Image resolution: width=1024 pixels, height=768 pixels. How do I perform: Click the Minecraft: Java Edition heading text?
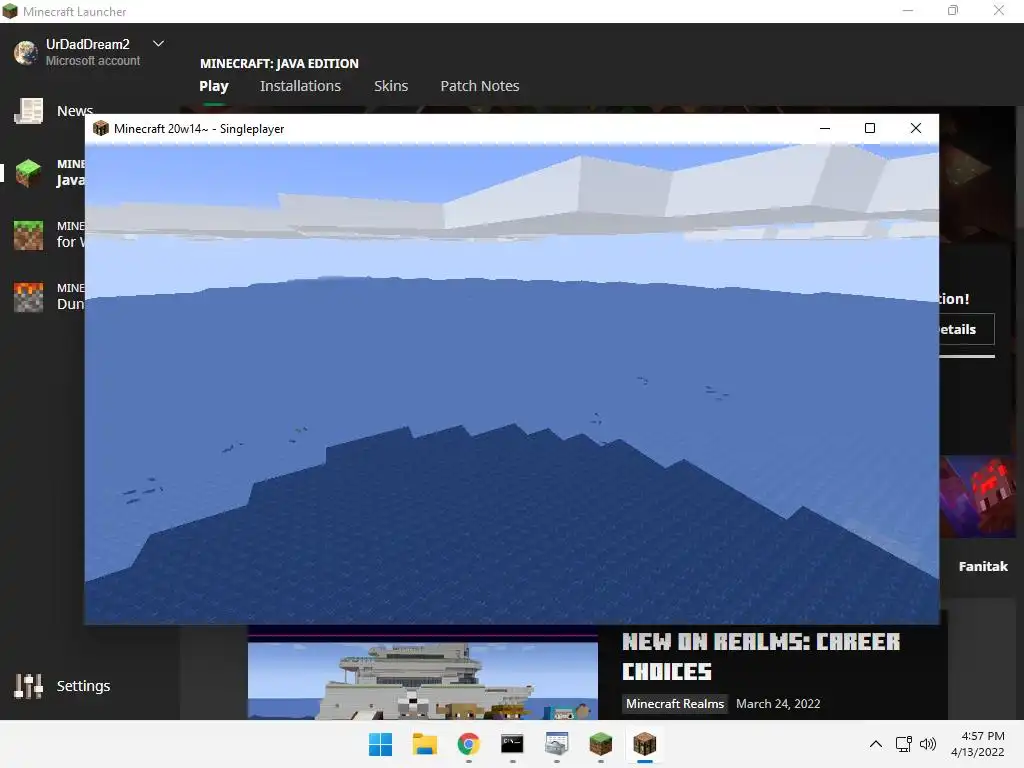click(x=279, y=63)
